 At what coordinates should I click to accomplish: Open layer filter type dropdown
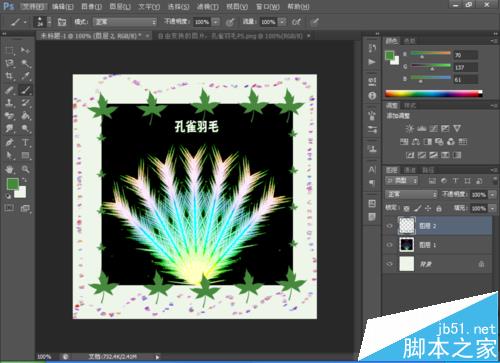pyautogui.click(x=402, y=181)
